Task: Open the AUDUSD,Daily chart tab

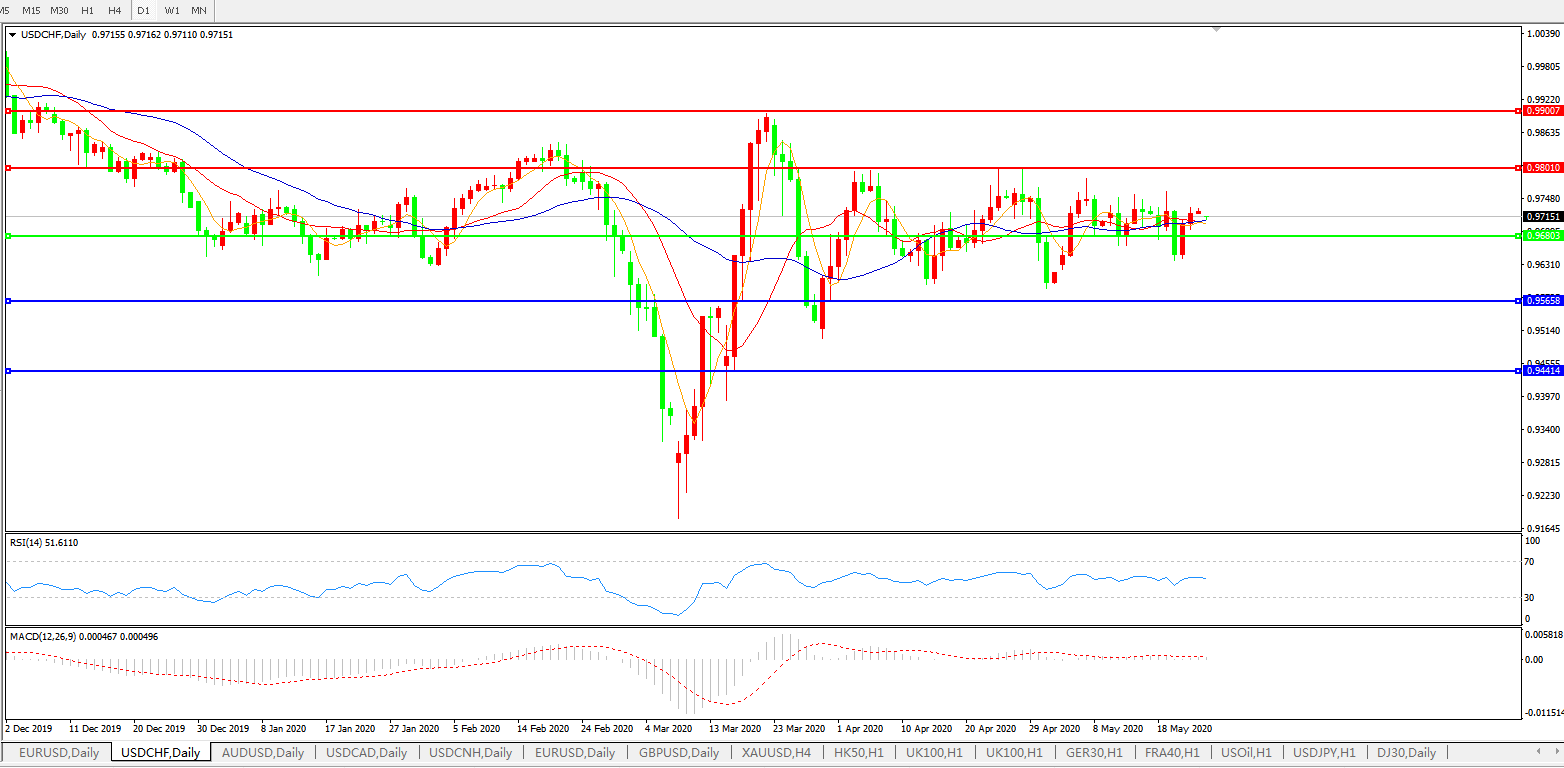Action: pos(263,752)
